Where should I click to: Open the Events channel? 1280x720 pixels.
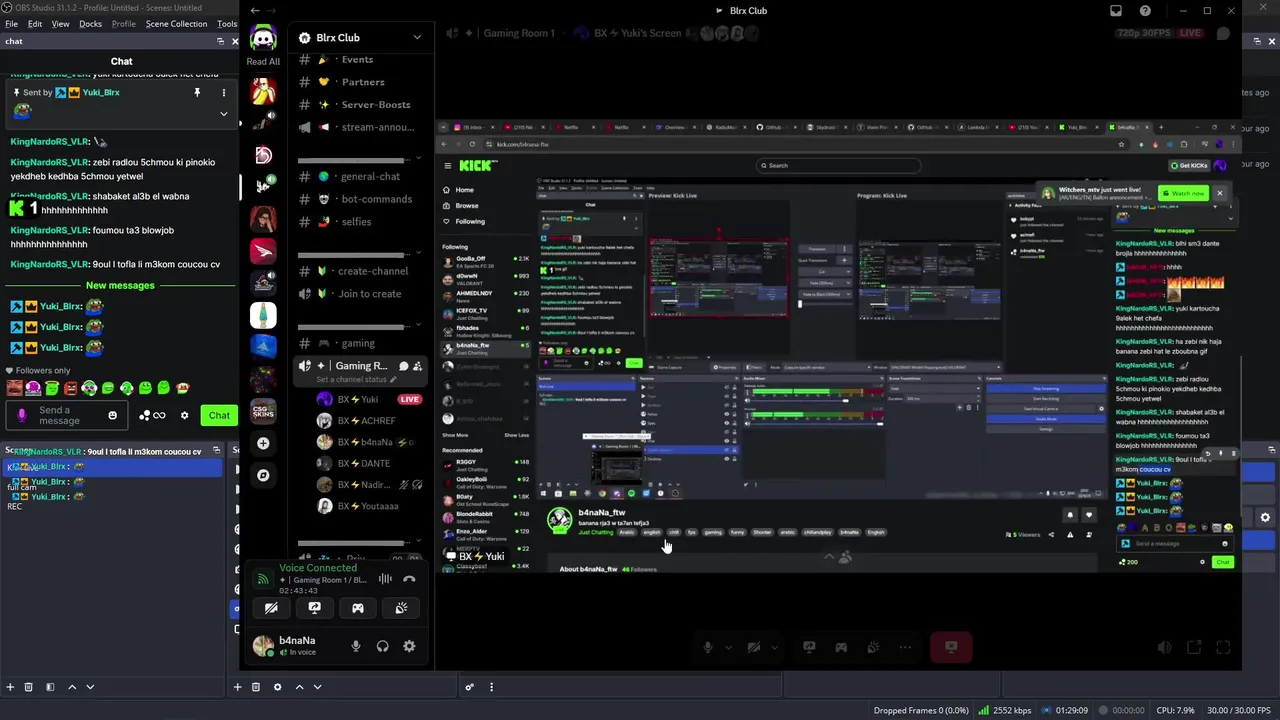click(359, 60)
